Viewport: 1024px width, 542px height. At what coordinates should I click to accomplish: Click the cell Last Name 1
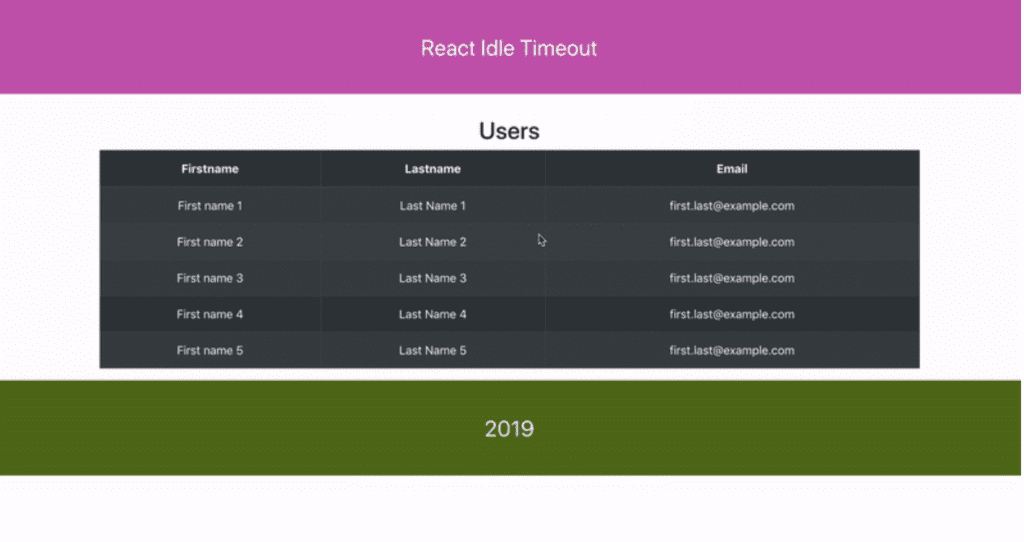[x=432, y=206]
